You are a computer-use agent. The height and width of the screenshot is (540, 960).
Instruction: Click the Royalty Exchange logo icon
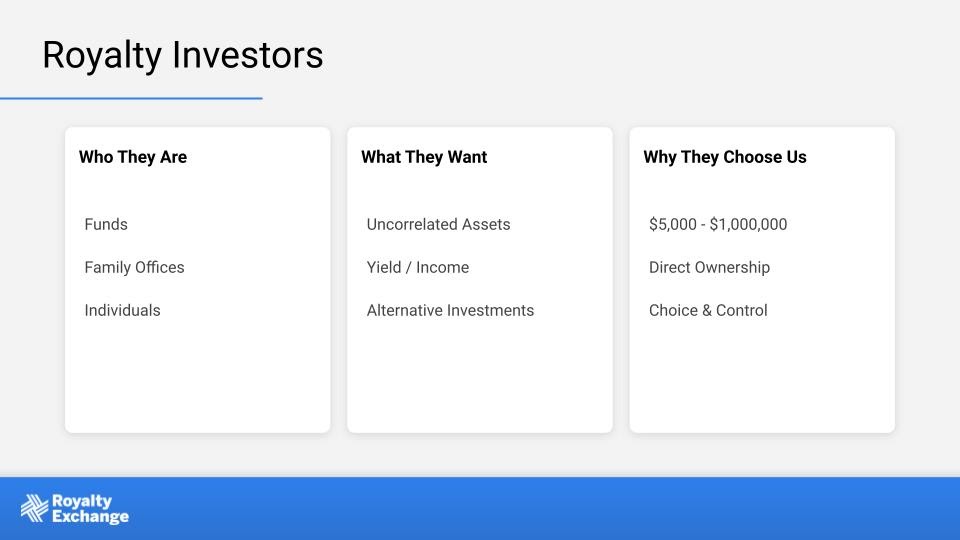(34, 508)
